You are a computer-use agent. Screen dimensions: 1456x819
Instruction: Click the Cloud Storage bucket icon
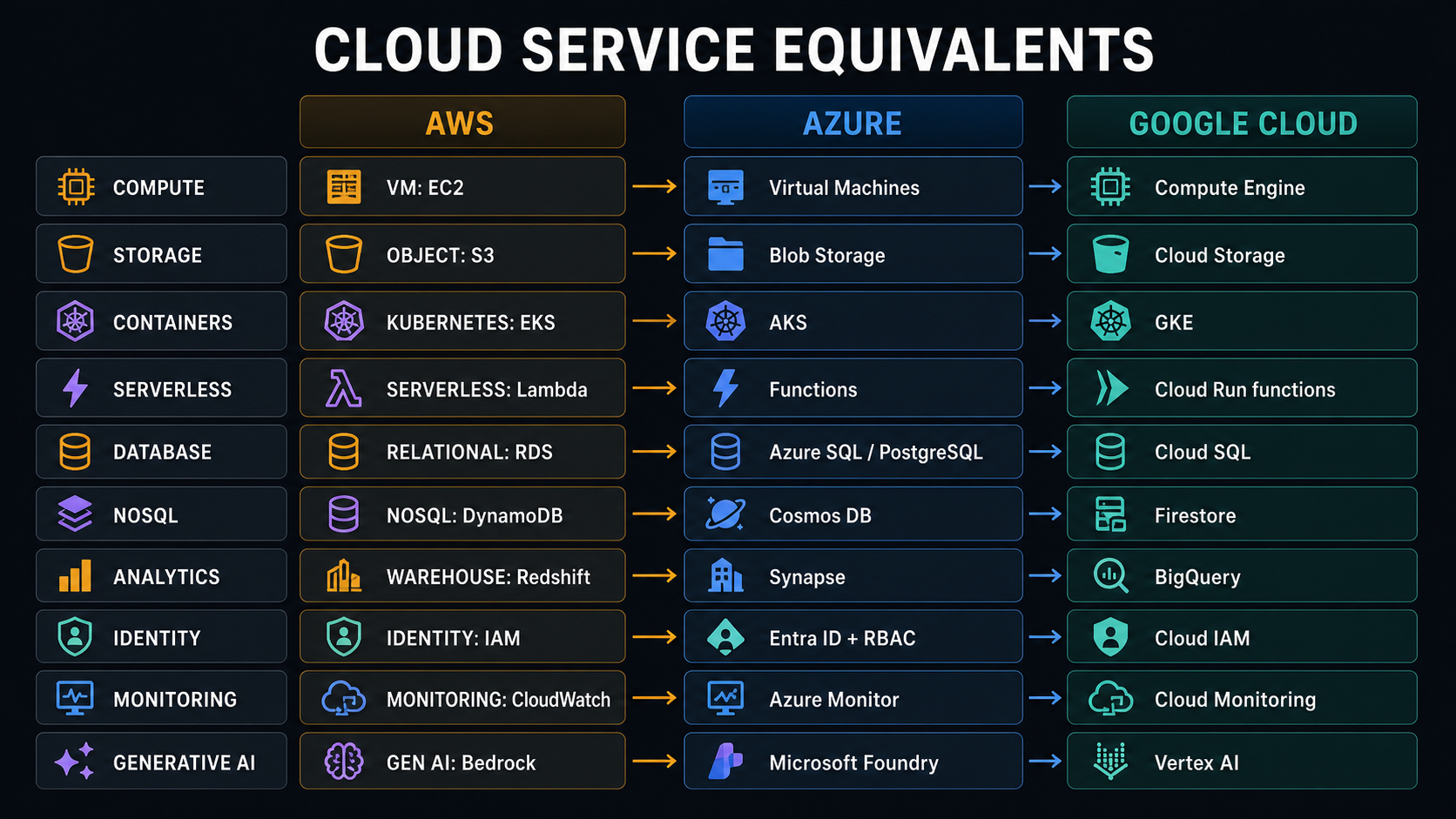point(1110,254)
